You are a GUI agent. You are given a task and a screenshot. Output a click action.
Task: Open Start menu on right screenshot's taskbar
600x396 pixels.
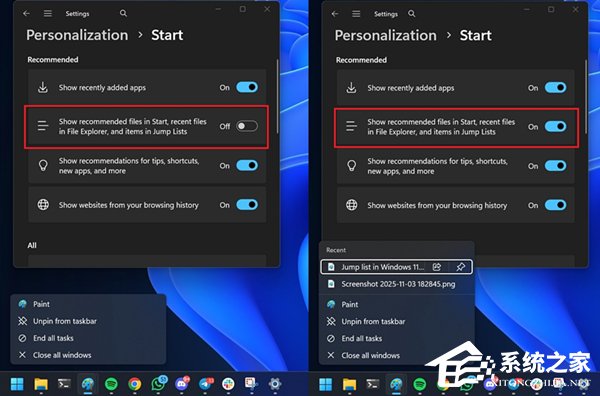(x=326, y=384)
